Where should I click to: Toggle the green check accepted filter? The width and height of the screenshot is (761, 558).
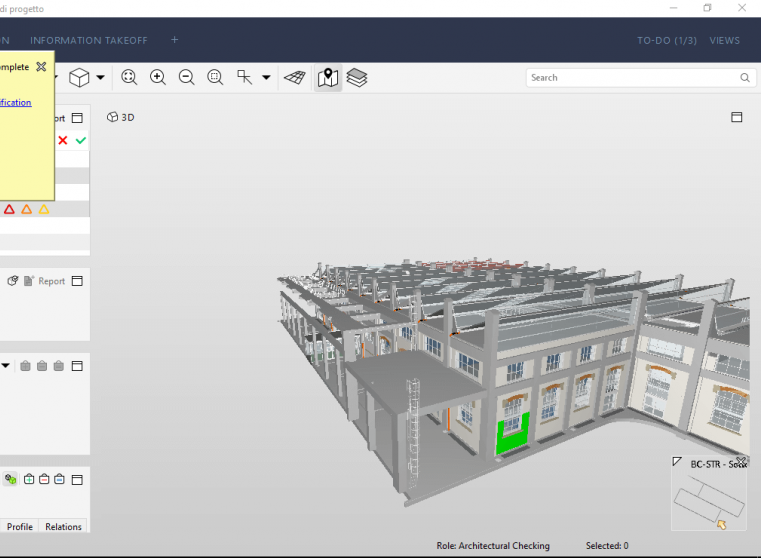point(81,140)
